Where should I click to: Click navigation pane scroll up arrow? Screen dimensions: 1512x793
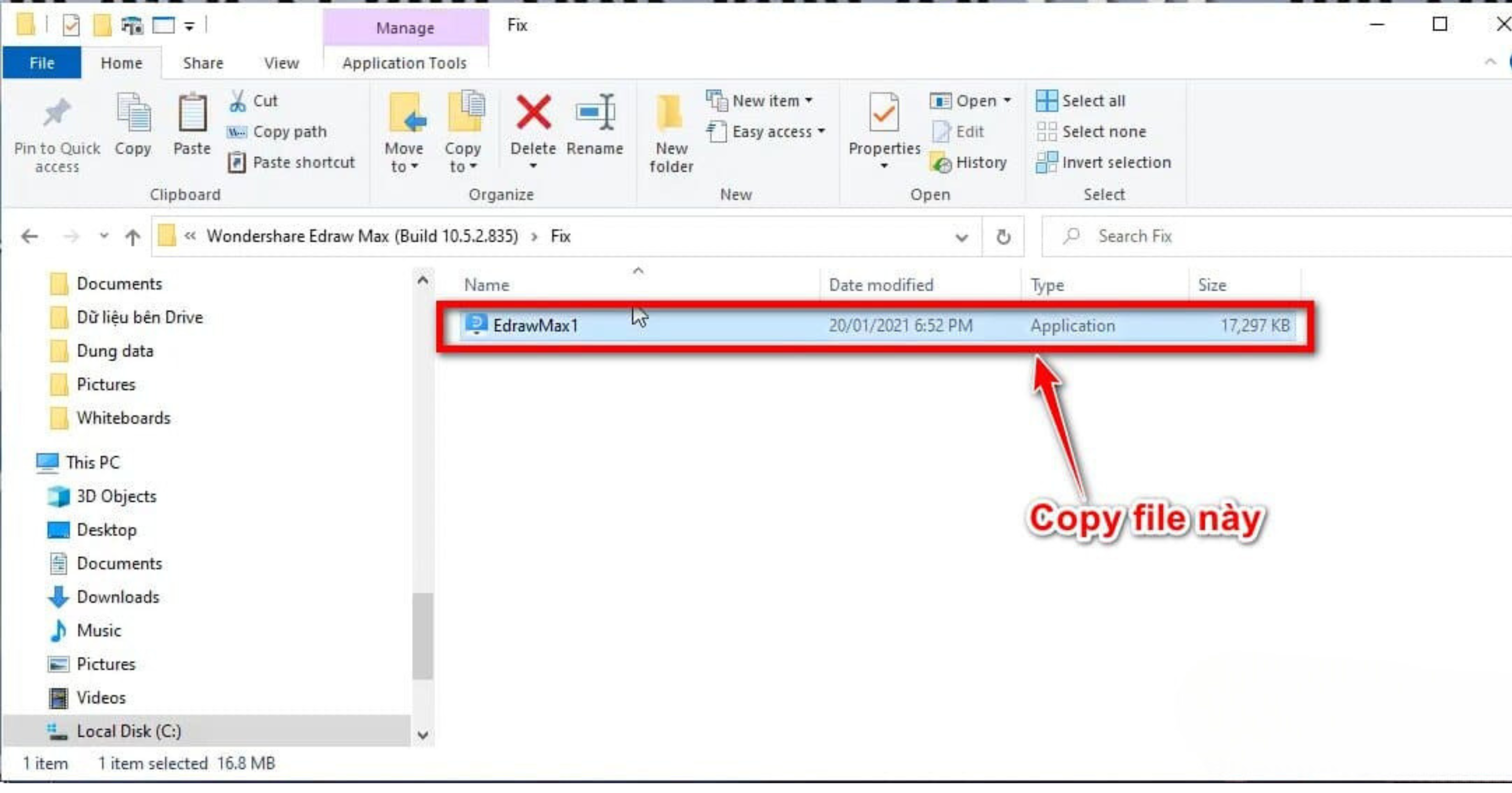(423, 281)
